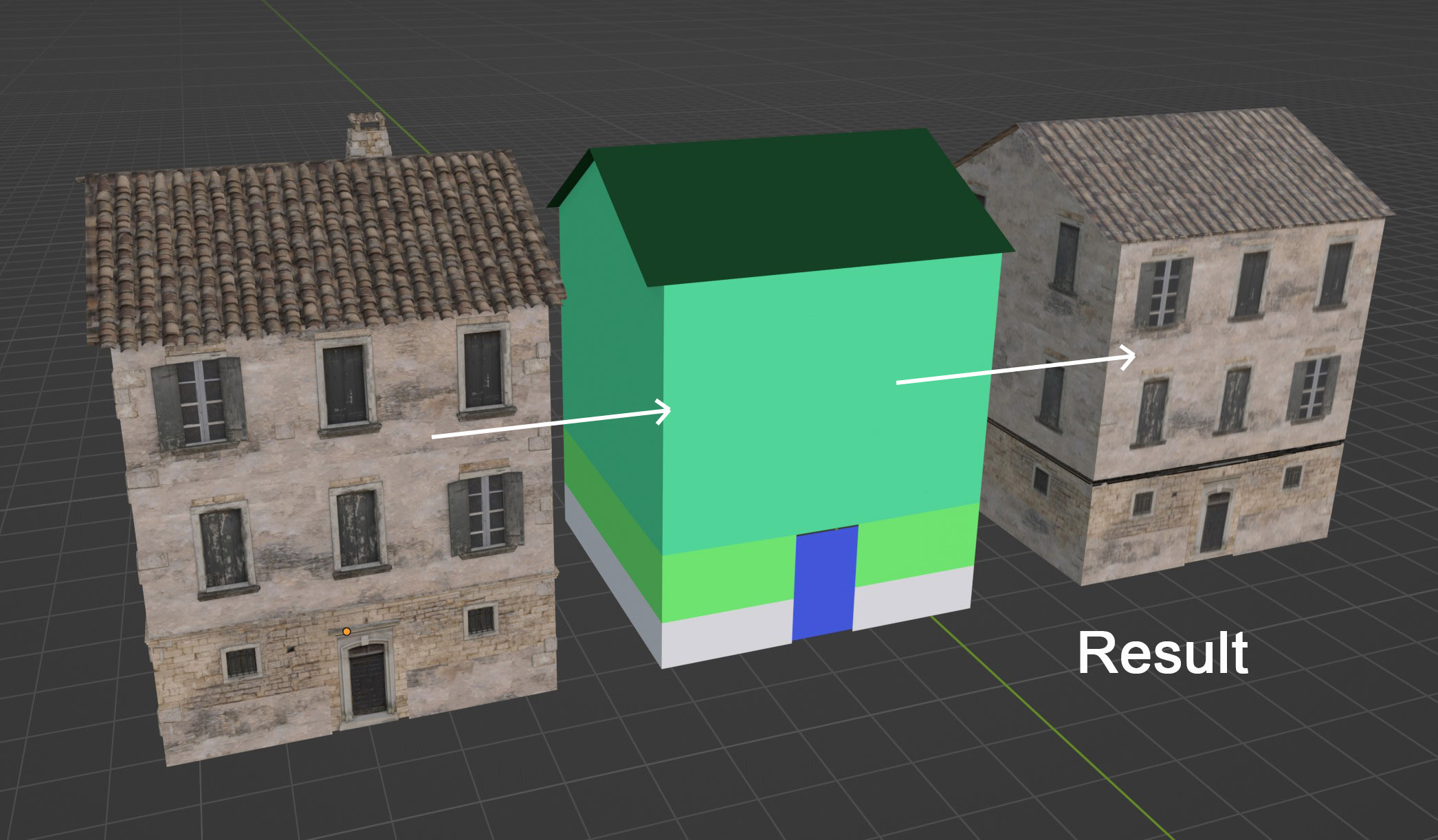1438x840 pixels.
Task: Click the white "Result" text label
Action: [x=1162, y=654]
